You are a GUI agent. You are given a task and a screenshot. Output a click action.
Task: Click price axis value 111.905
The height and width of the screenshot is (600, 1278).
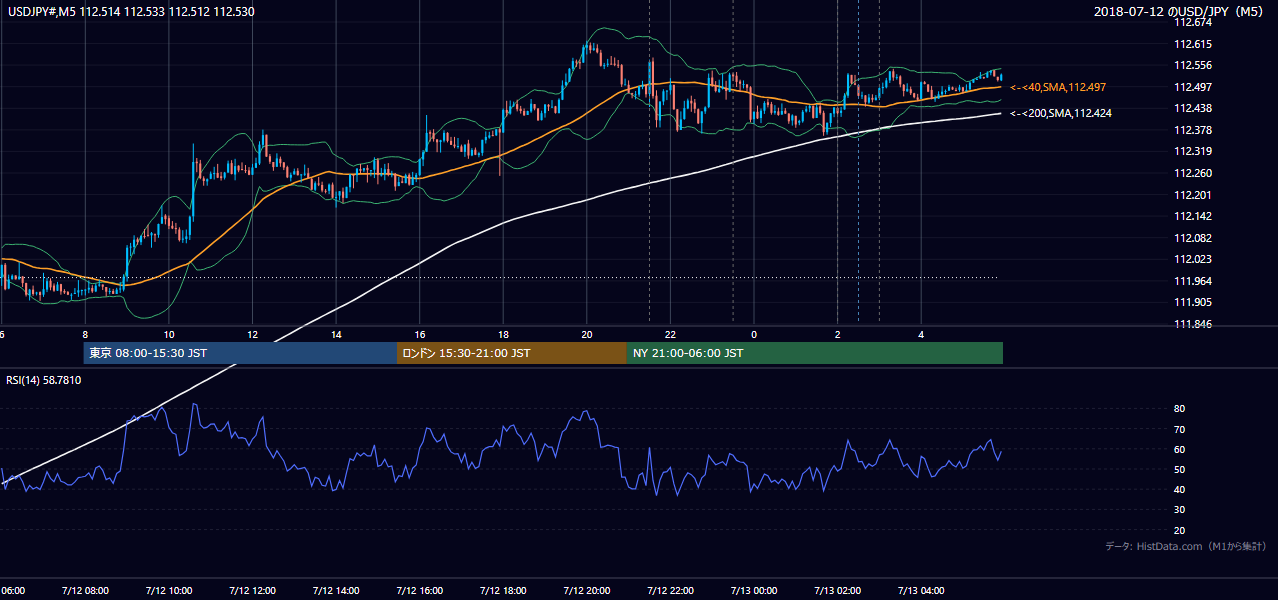tap(1193, 302)
